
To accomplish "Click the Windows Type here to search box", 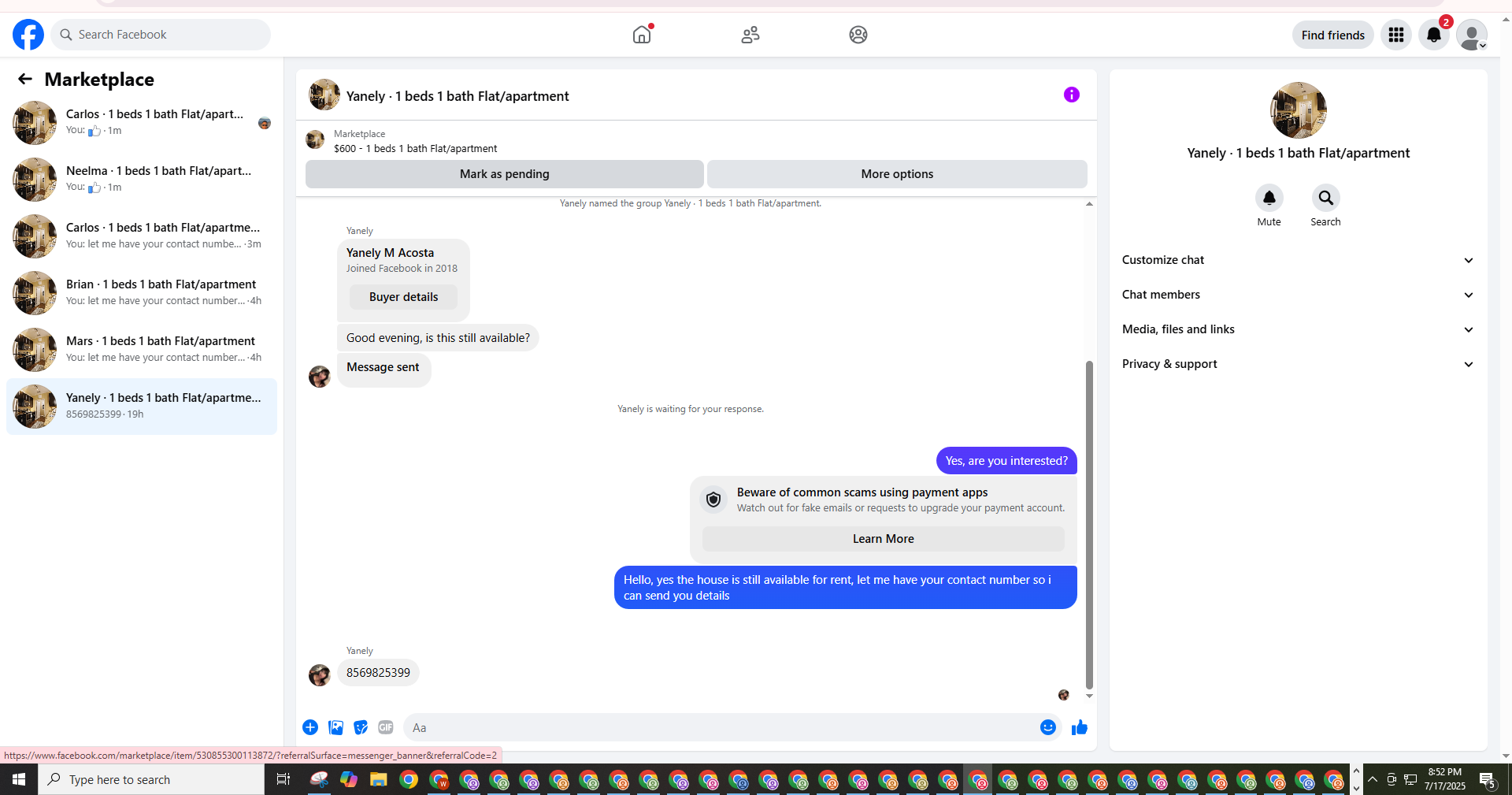I will (x=151, y=779).
